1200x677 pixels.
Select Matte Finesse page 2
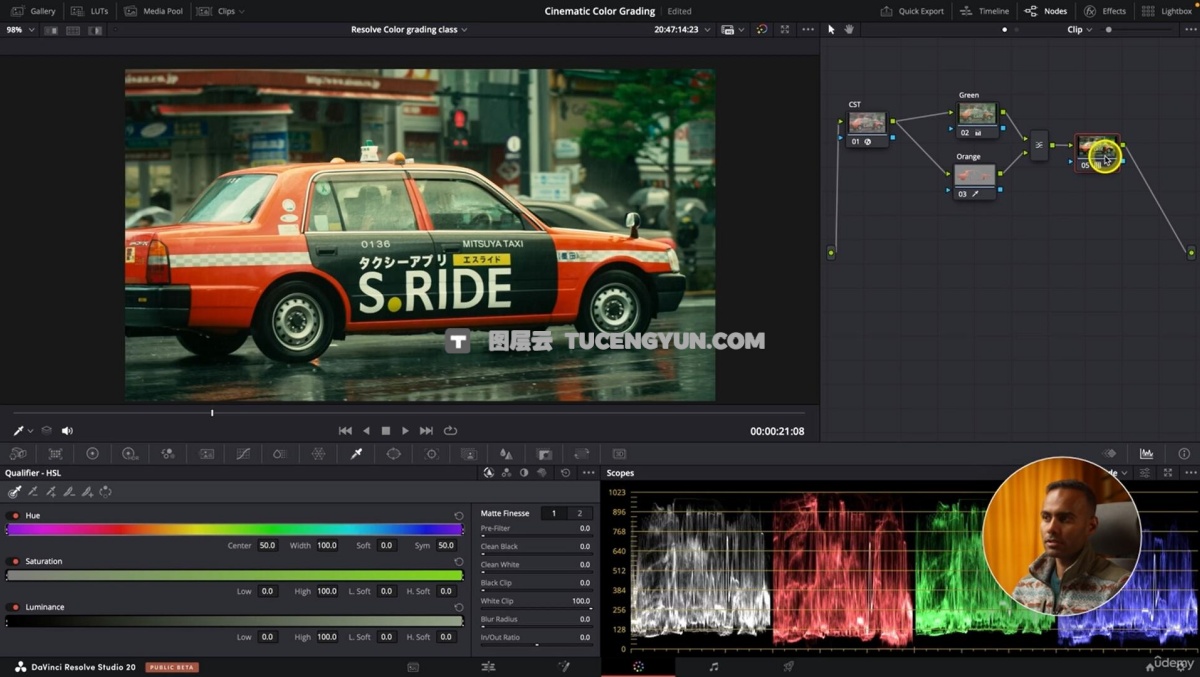click(579, 513)
